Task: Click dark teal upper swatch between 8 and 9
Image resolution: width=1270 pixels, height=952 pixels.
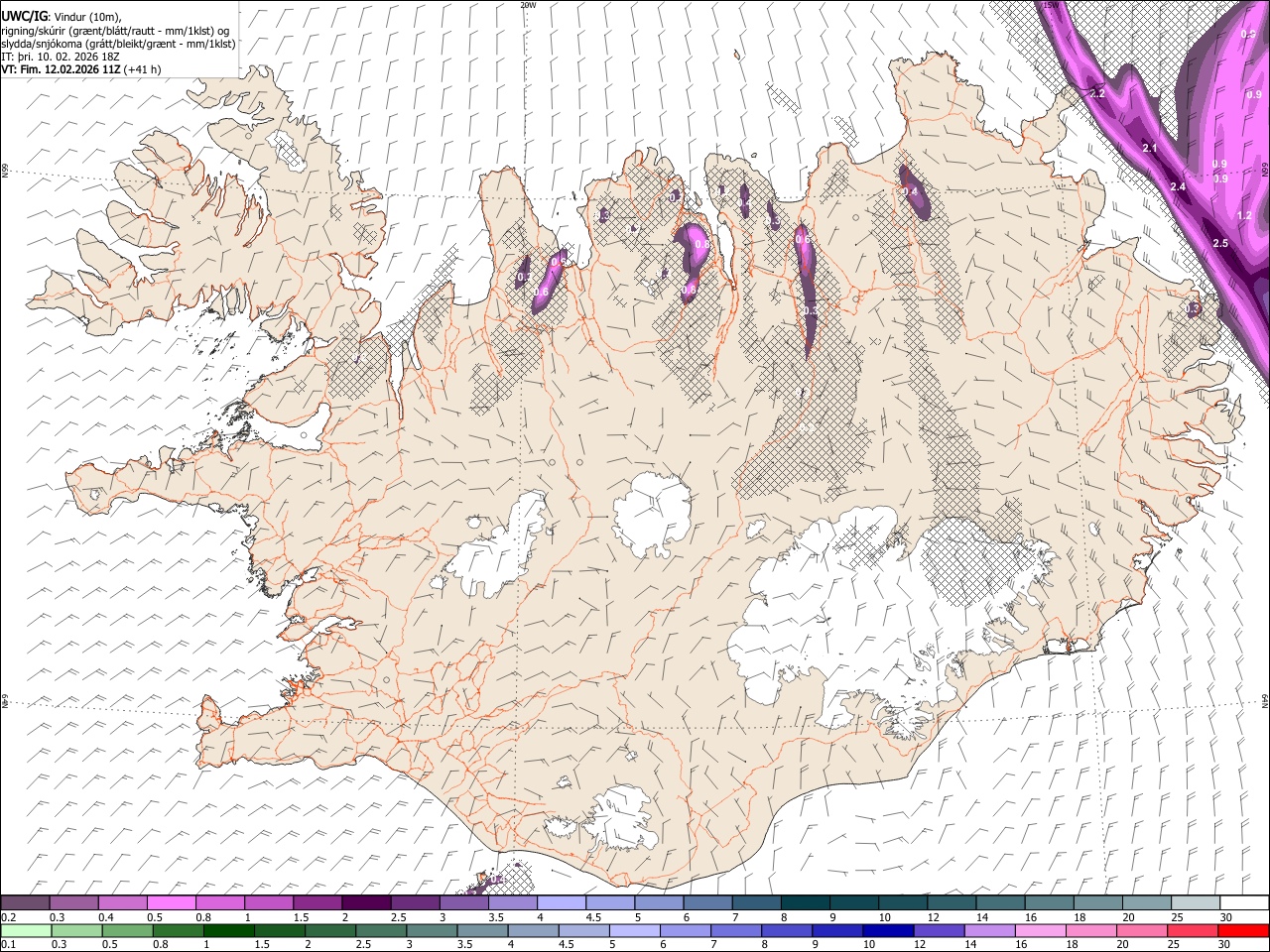Action: coord(805,903)
